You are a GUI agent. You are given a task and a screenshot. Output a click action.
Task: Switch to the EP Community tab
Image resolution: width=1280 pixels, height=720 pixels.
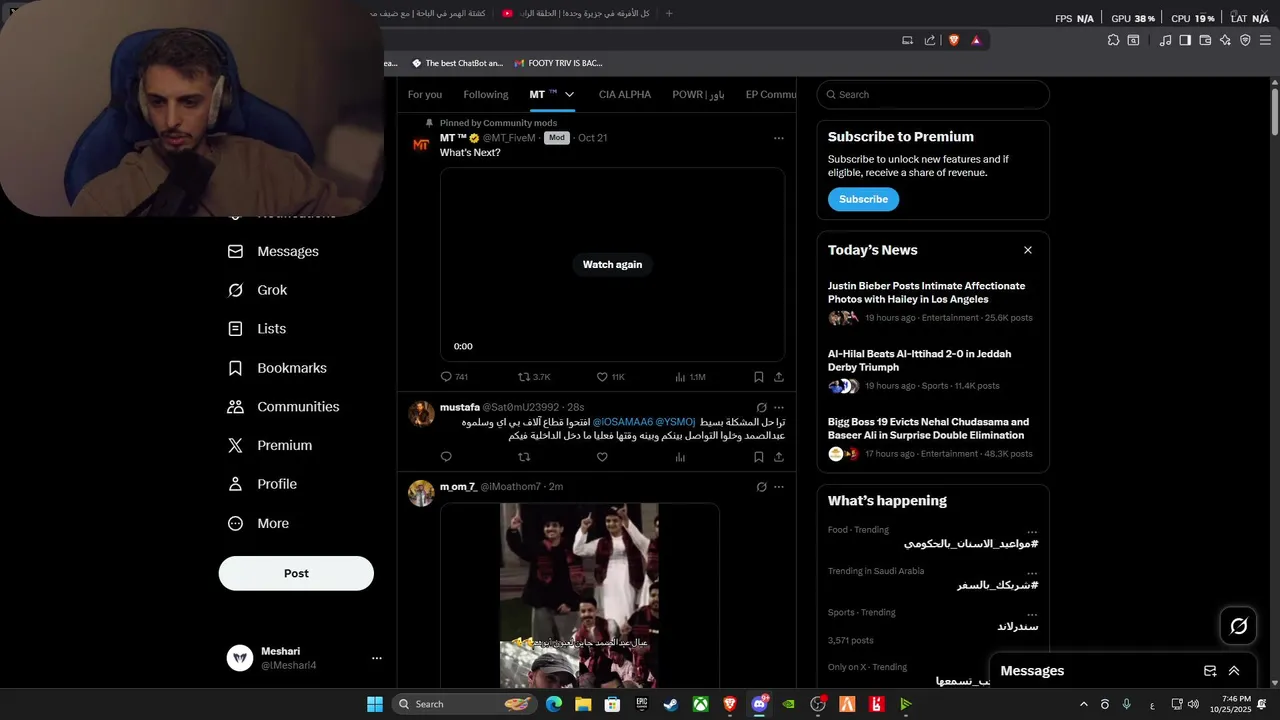click(770, 94)
